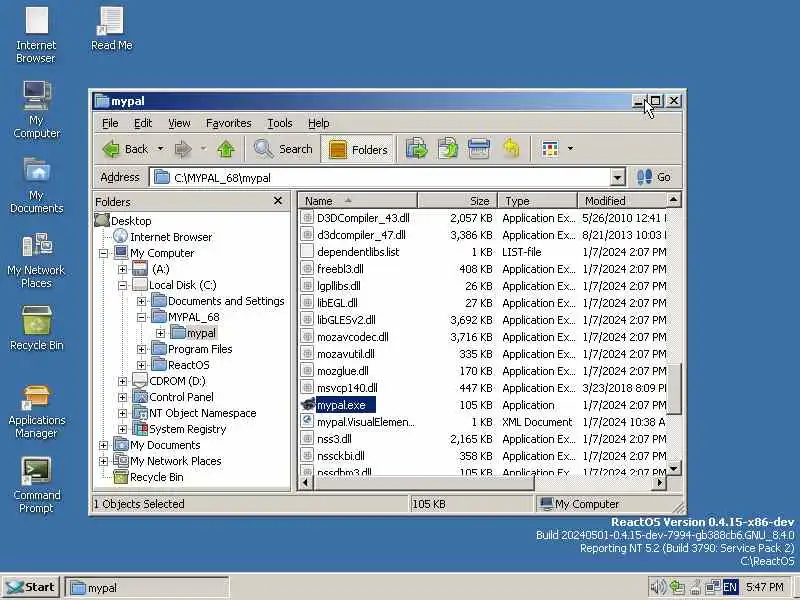Open the Tools menu
Screen dimensions: 800x600
click(280, 123)
